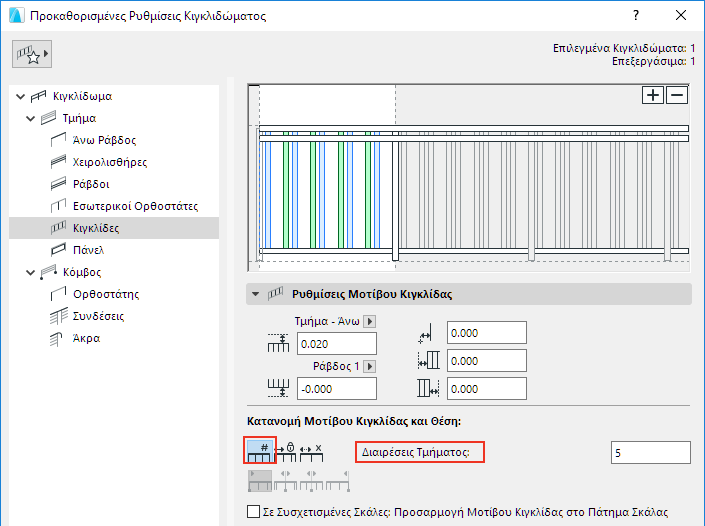Open the Ράβδος 1 reference dropdown
The height and width of the screenshot is (526, 705).
tap(370, 366)
